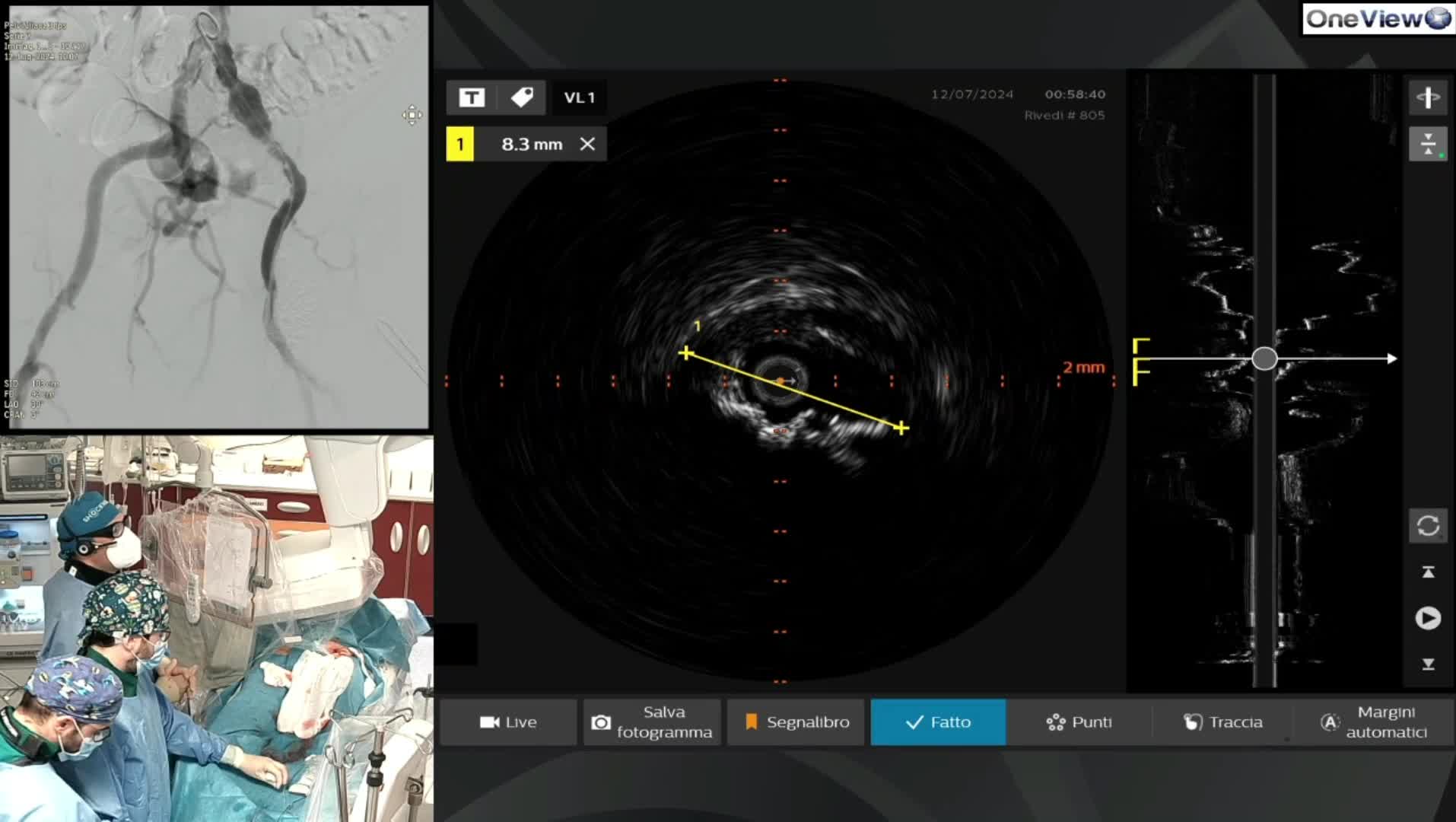This screenshot has height=822, width=1456.
Task: Choose the Traccia tracing tool
Action: click(x=1222, y=722)
